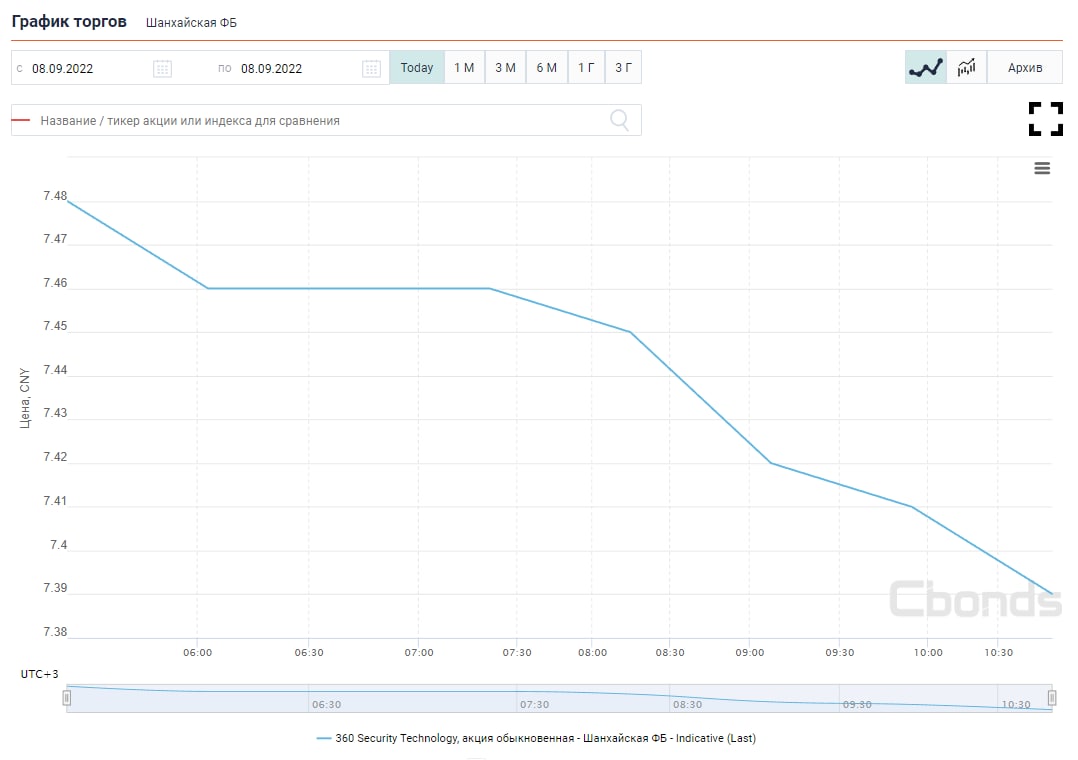
Task: Click the 08:30 time axis label
Action: pyautogui.click(x=670, y=652)
